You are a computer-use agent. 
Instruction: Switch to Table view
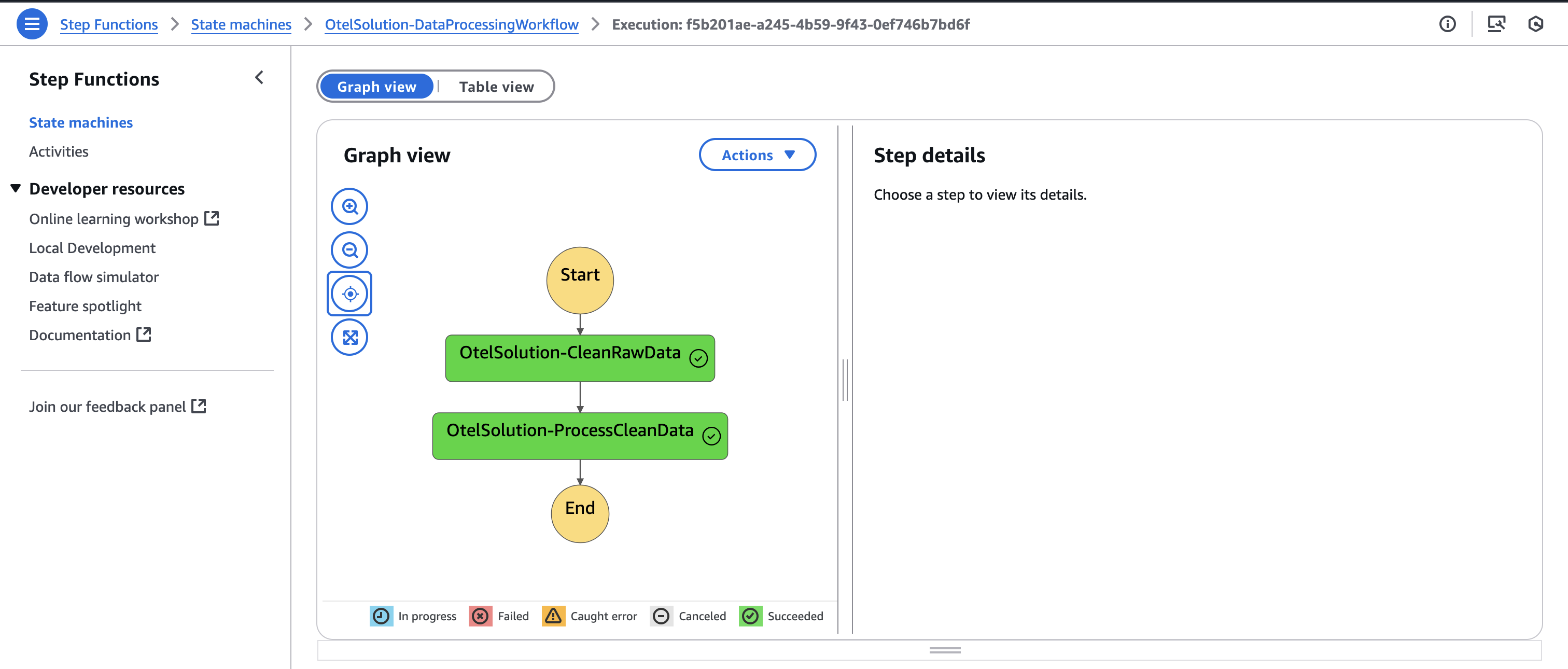point(496,86)
